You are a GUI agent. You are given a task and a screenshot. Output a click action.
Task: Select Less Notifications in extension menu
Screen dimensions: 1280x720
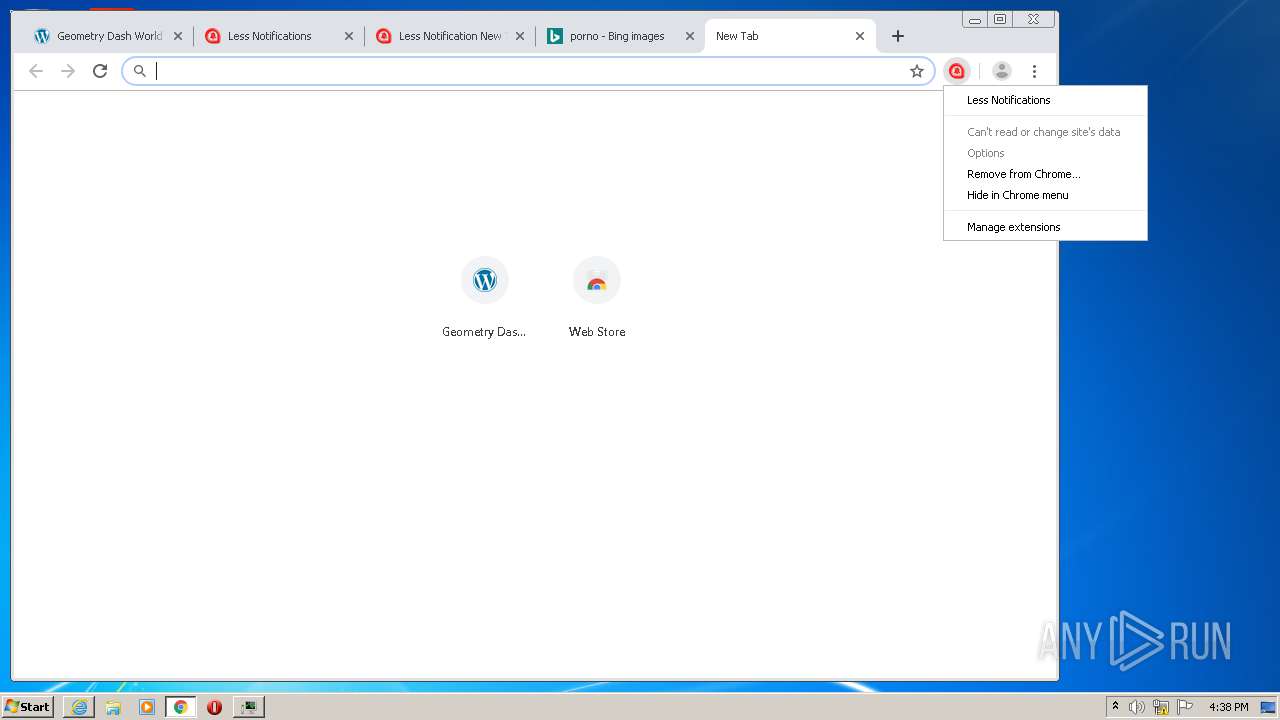1045,100
